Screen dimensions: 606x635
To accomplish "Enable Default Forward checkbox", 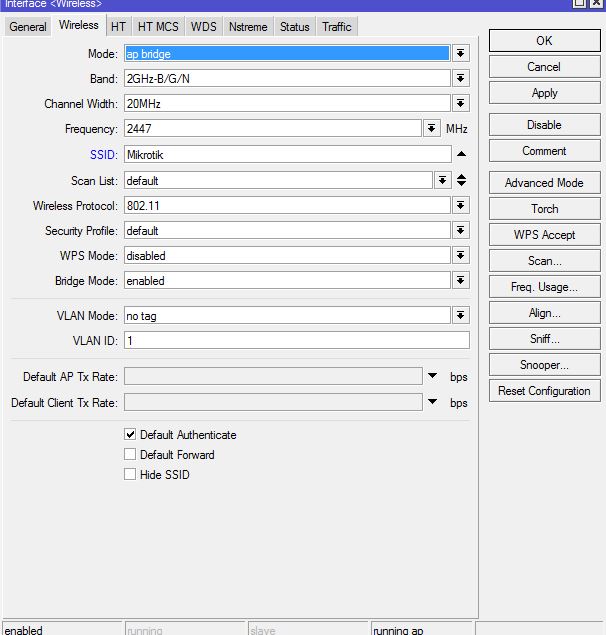I will point(130,455).
